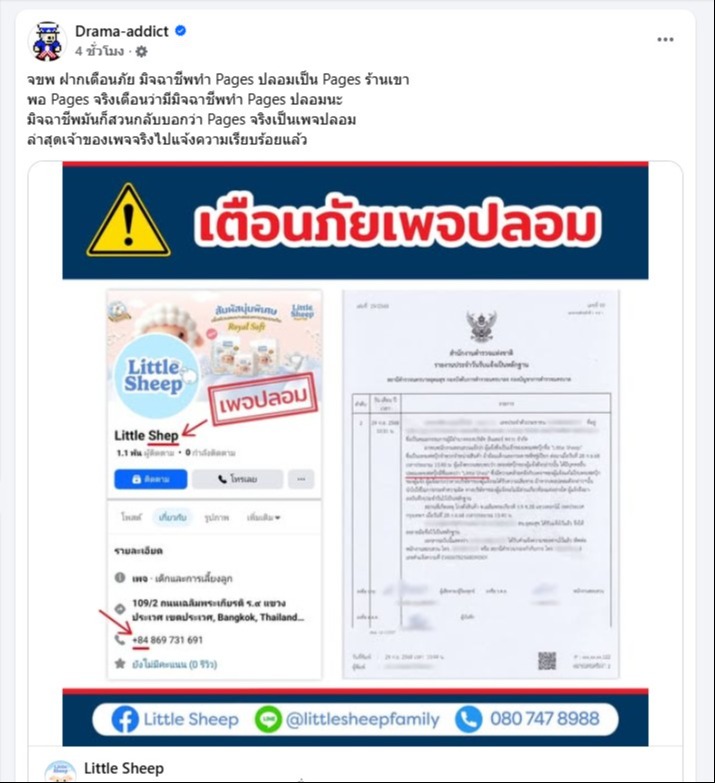Open the 4-hour post timestamp link
This screenshot has width=715, height=783.
[x=99, y=51]
